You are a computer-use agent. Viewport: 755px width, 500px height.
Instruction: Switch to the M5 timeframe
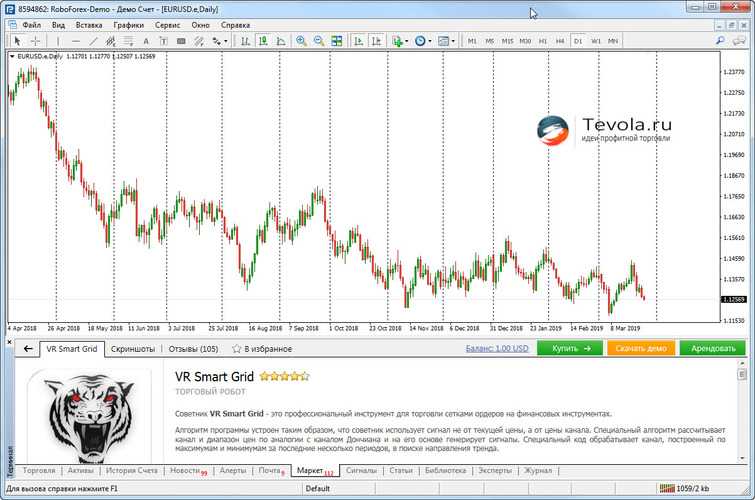[490, 41]
